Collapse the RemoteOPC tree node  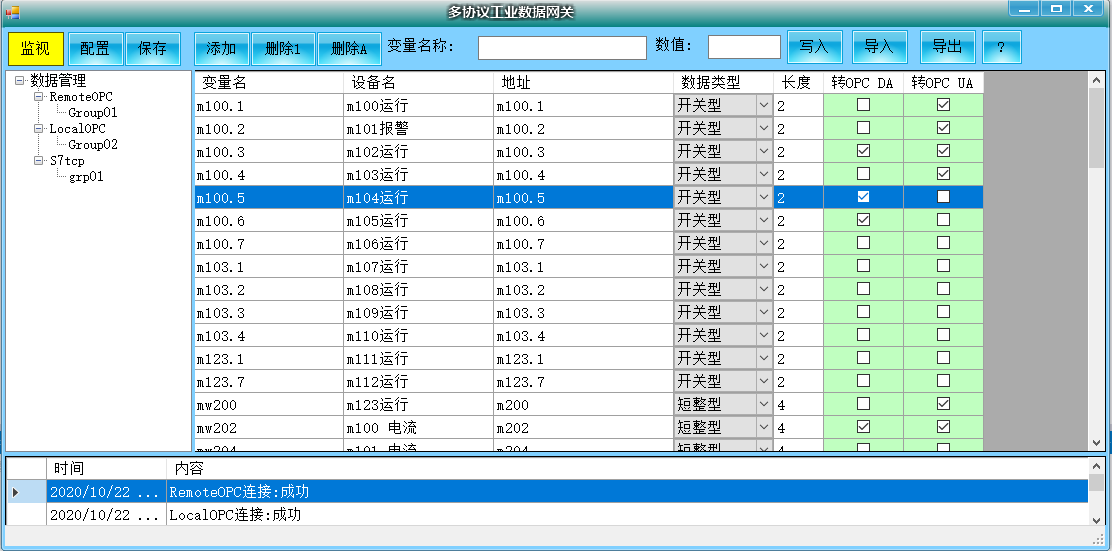point(39,97)
